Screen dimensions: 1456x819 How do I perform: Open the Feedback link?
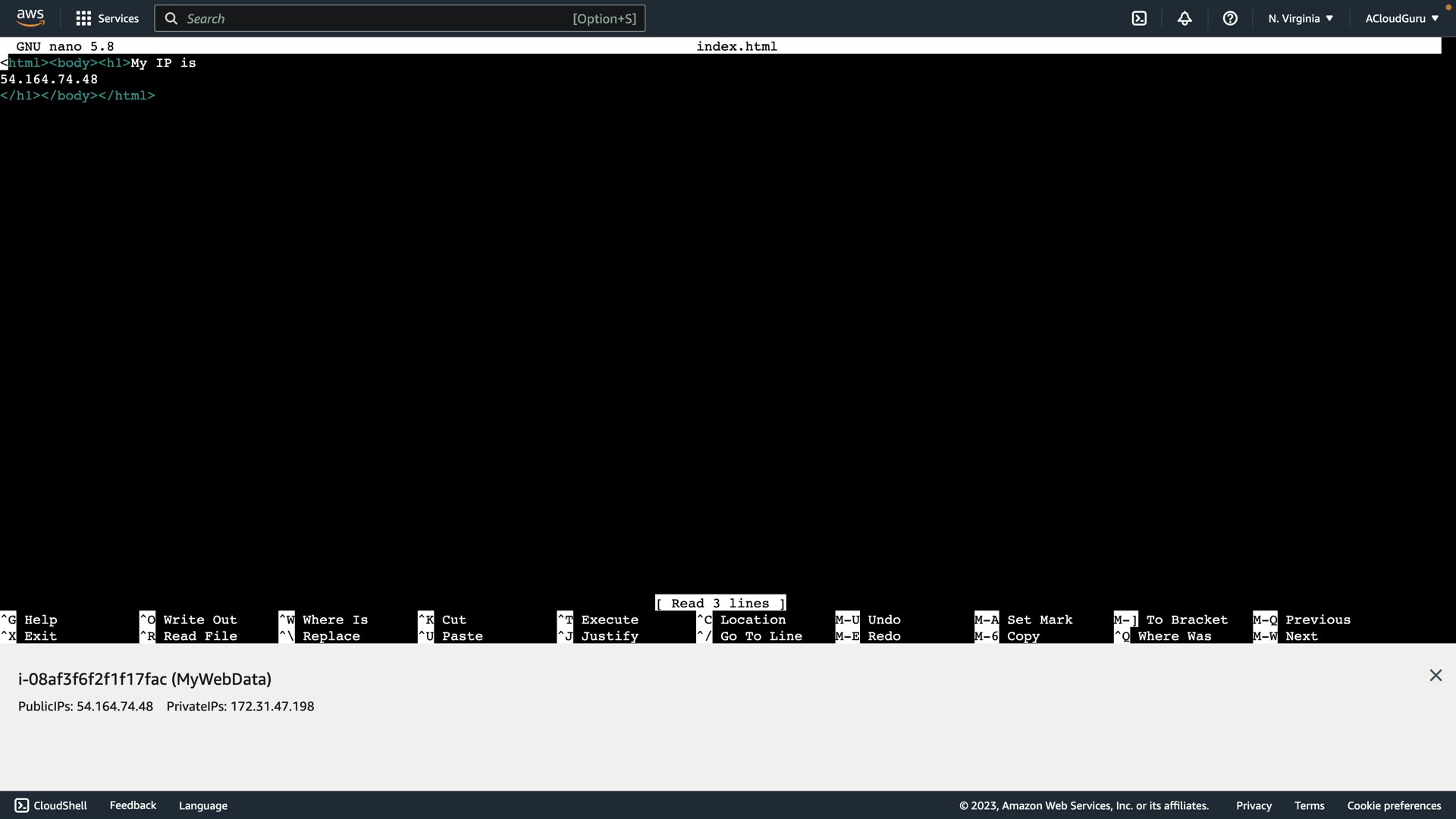[133, 805]
